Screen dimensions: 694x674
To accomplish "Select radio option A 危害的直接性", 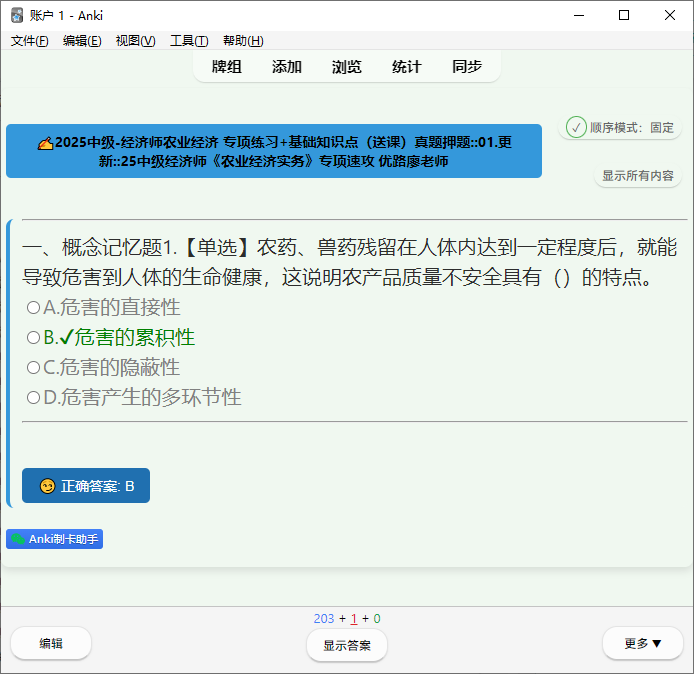I will point(33,307).
